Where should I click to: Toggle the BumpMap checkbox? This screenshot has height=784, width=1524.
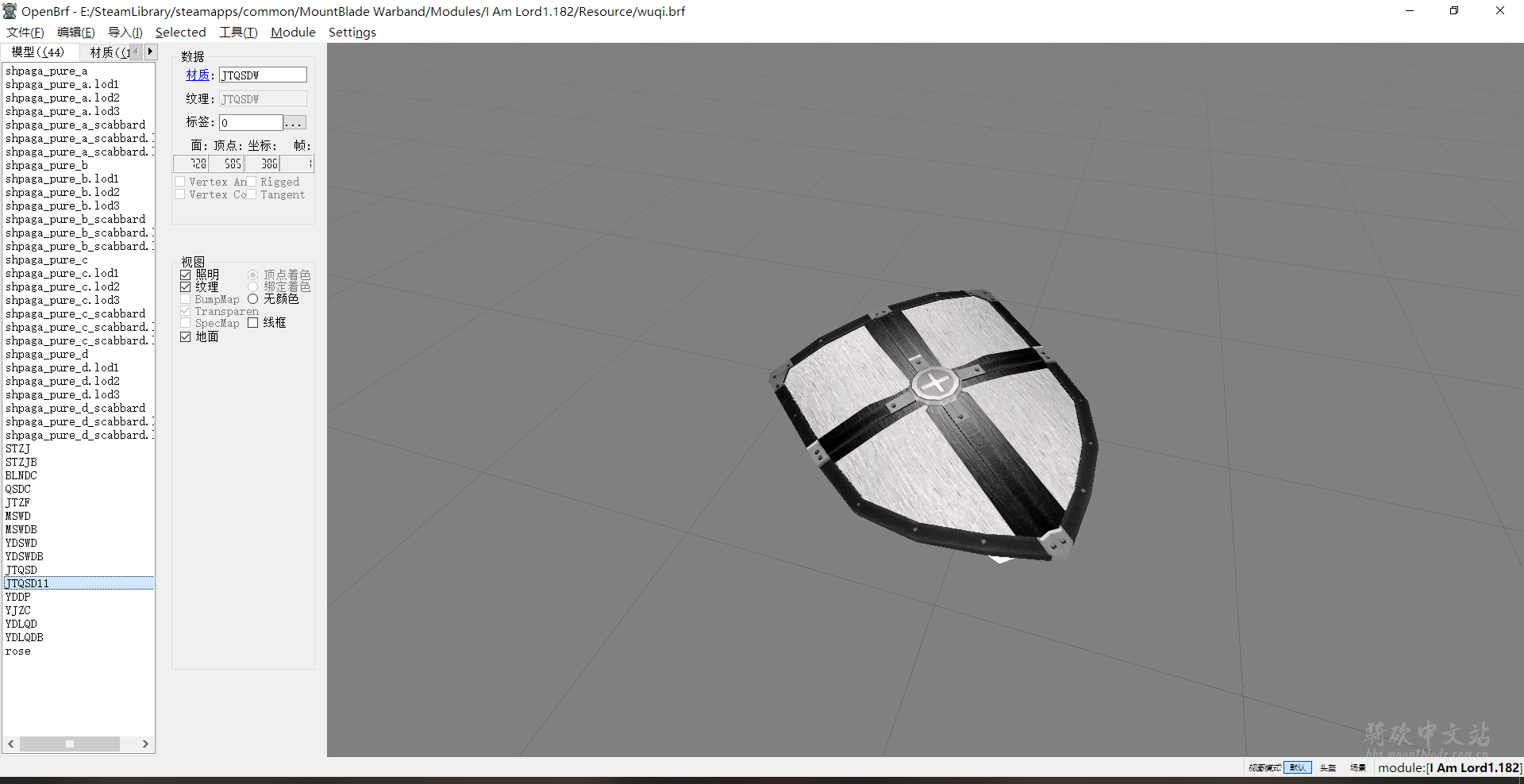tap(186, 299)
